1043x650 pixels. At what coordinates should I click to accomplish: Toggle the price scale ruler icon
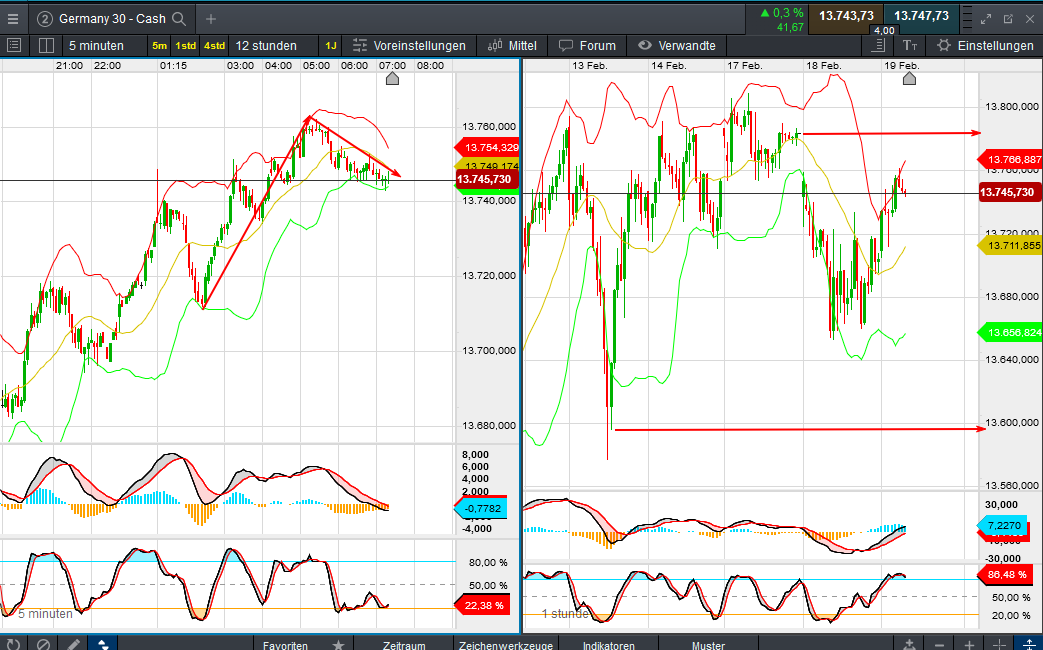879,45
